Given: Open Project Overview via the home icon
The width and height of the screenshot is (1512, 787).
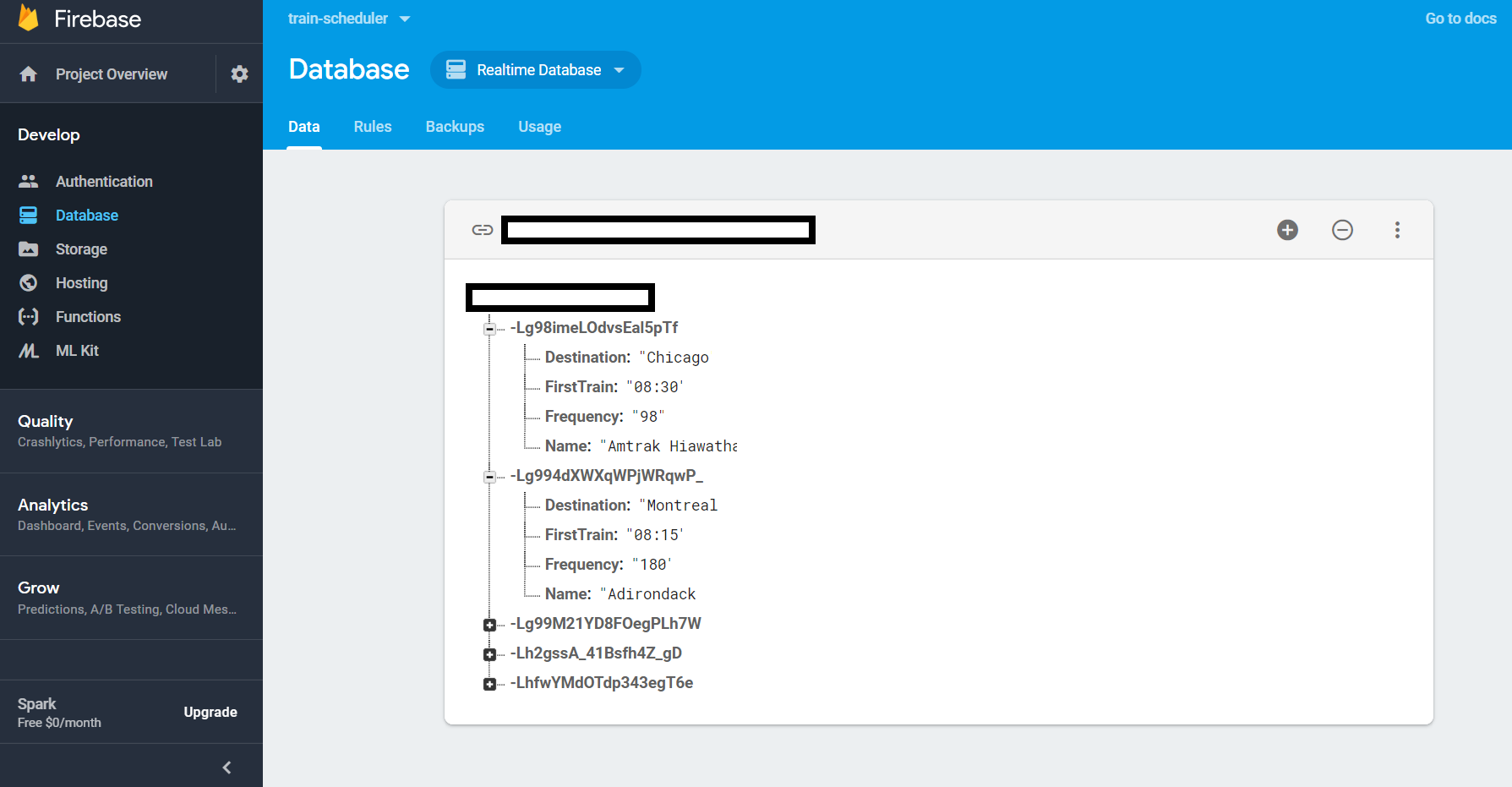Looking at the screenshot, I should [29, 74].
